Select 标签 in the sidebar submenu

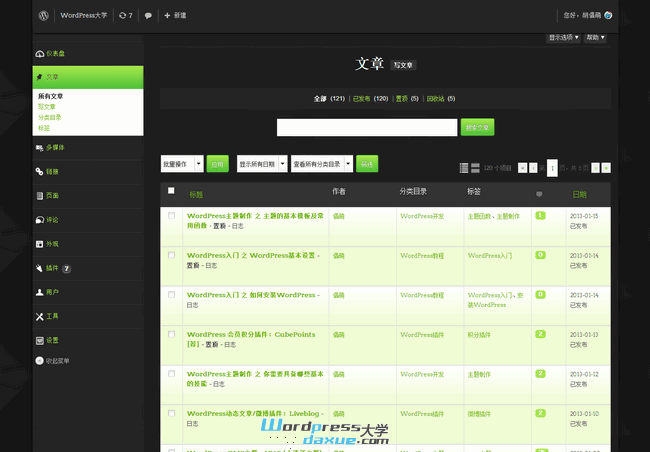pyautogui.click(x=44, y=129)
